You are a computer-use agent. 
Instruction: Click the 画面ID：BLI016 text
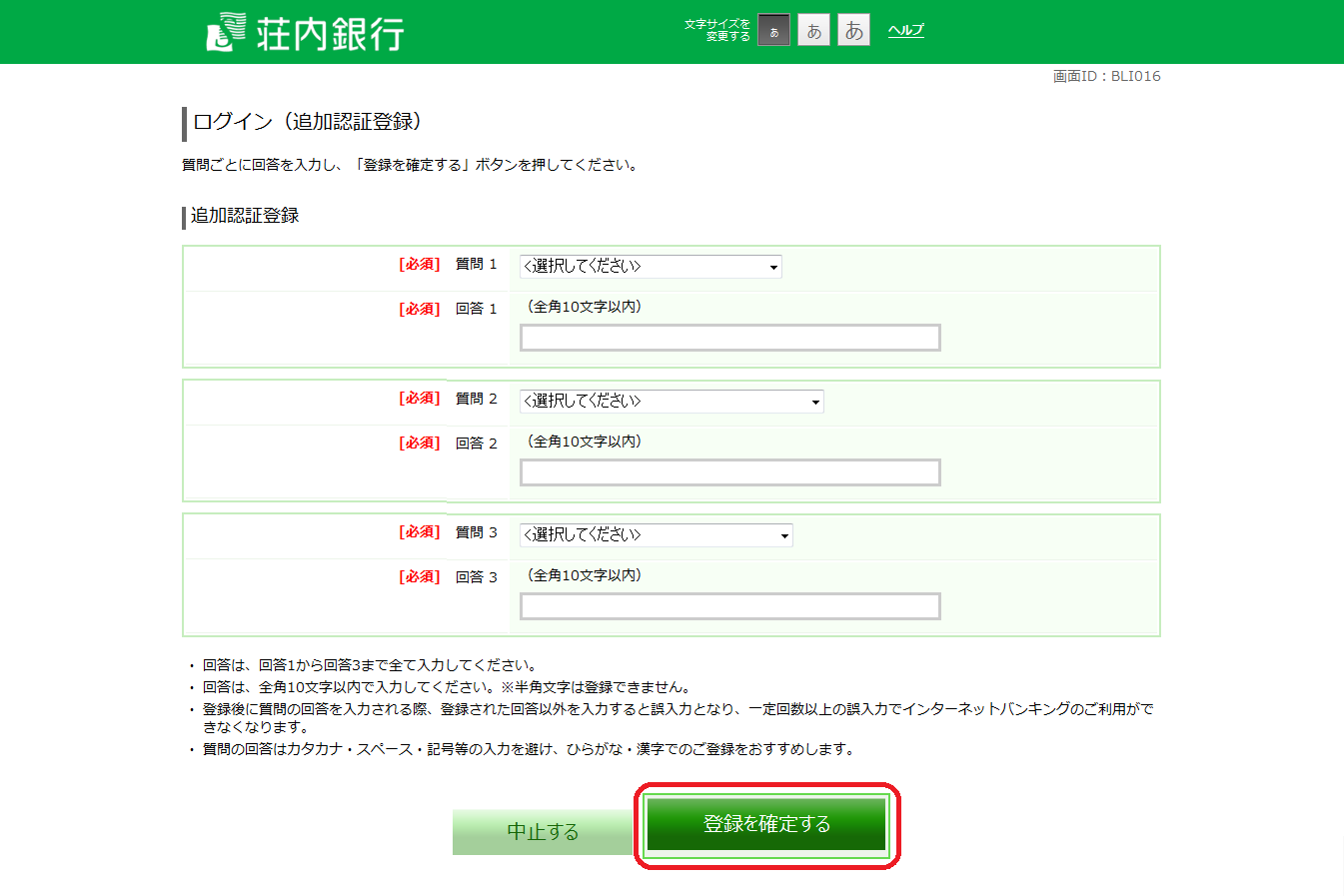(1106, 76)
